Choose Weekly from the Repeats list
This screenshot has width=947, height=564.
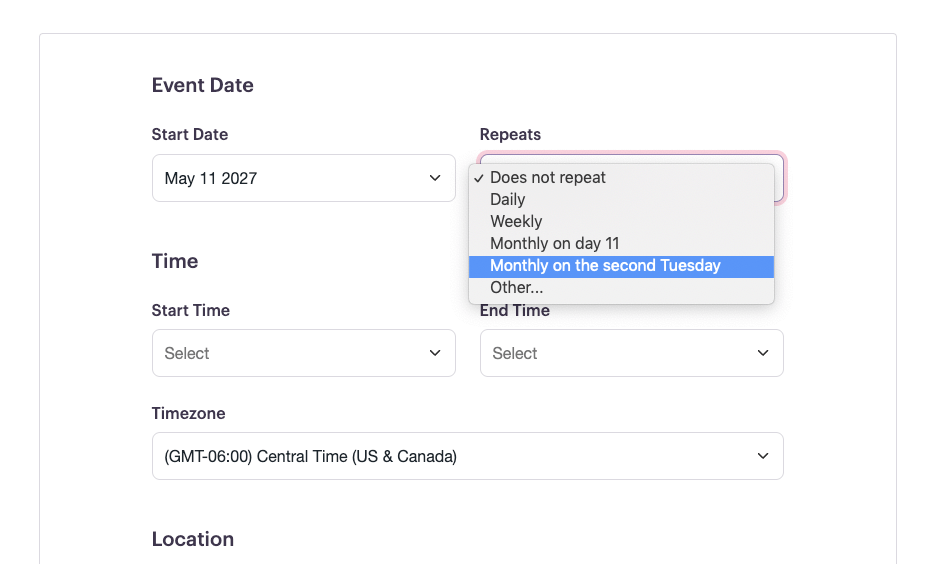pyautogui.click(x=516, y=222)
